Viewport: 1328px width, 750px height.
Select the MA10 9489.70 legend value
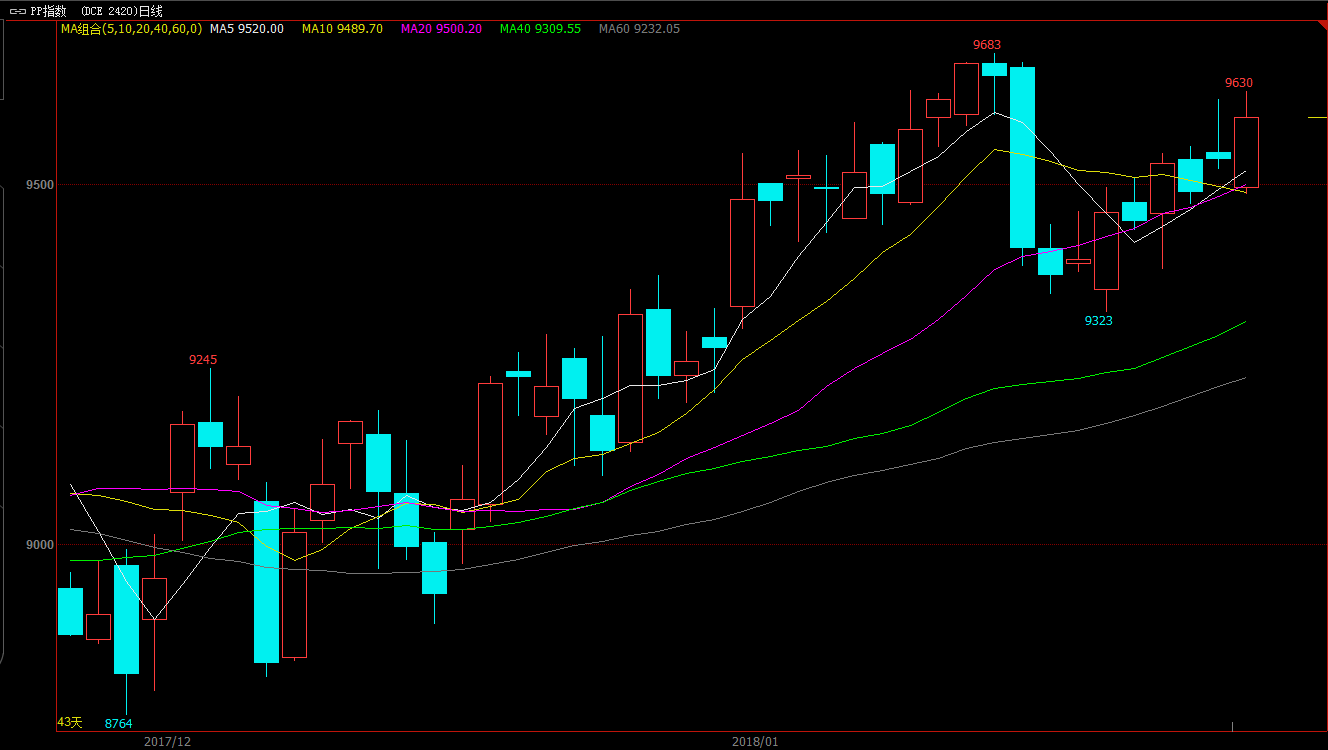click(342, 29)
